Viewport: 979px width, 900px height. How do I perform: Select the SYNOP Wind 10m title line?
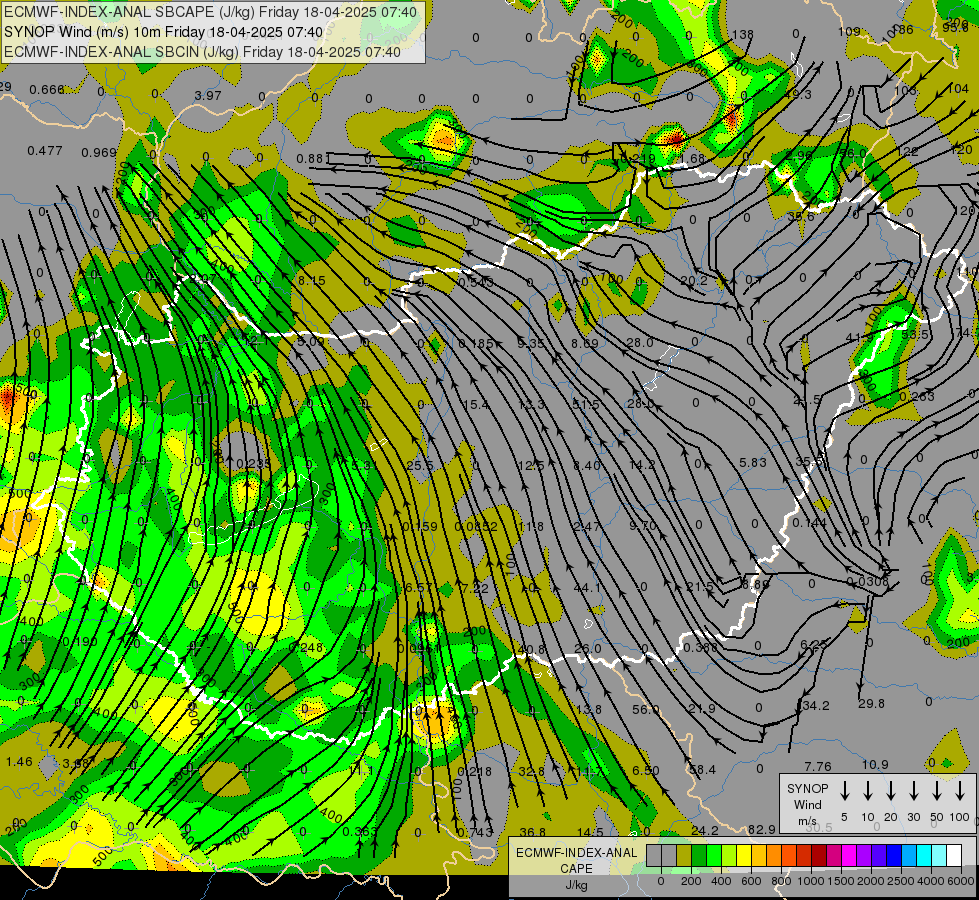point(164,32)
